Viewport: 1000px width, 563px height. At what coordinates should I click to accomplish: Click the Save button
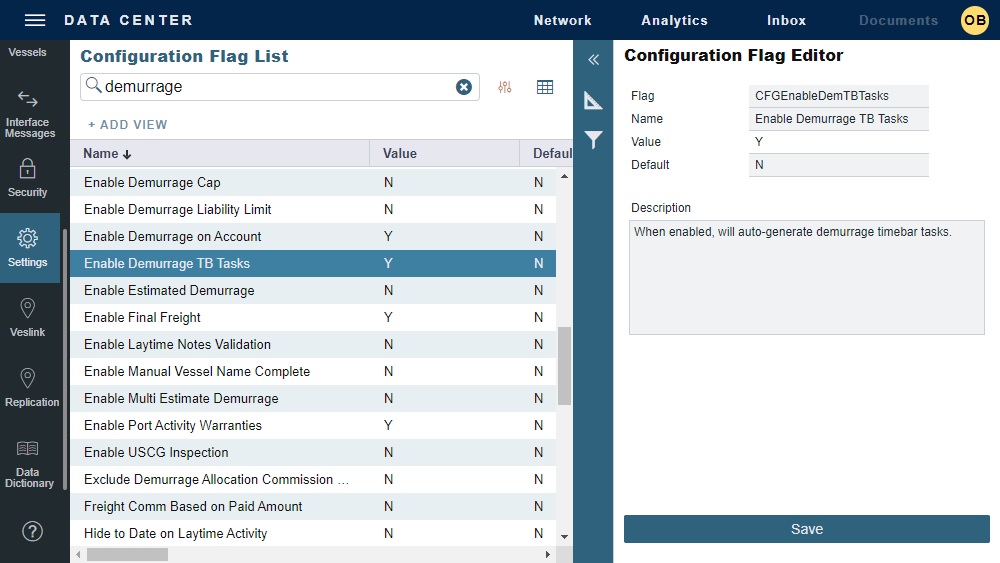pyautogui.click(x=806, y=529)
